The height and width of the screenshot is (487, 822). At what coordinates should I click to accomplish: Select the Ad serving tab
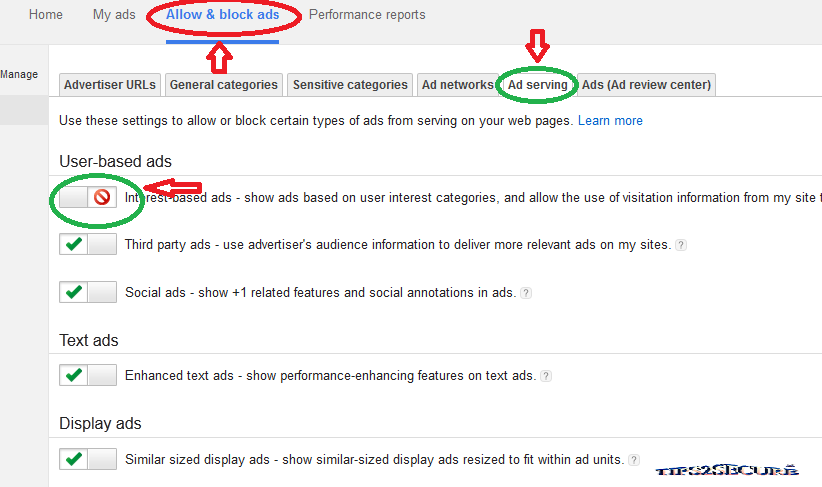(537, 85)
